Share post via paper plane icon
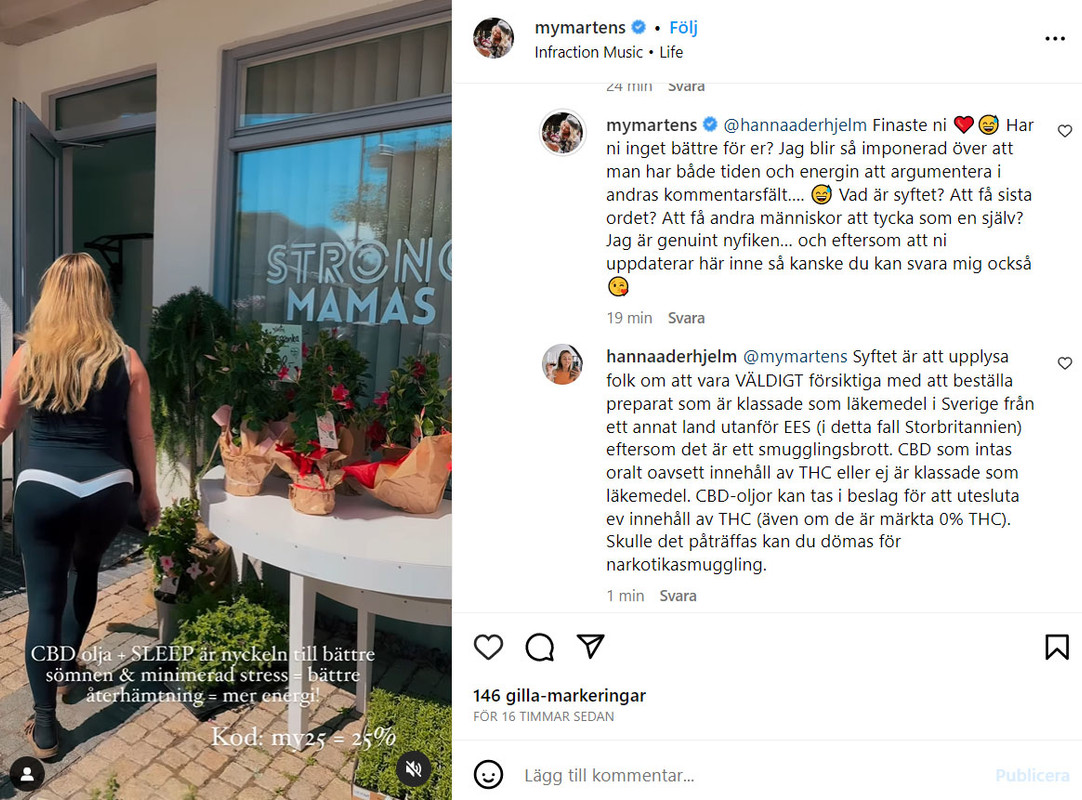The height and width of the screenshot is (800, 1082). click(591, 646)
